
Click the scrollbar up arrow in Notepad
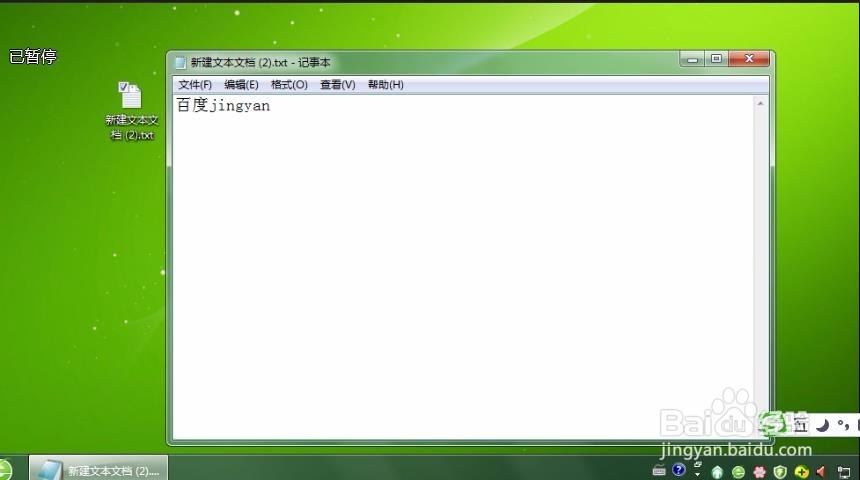tap(760, 103)
